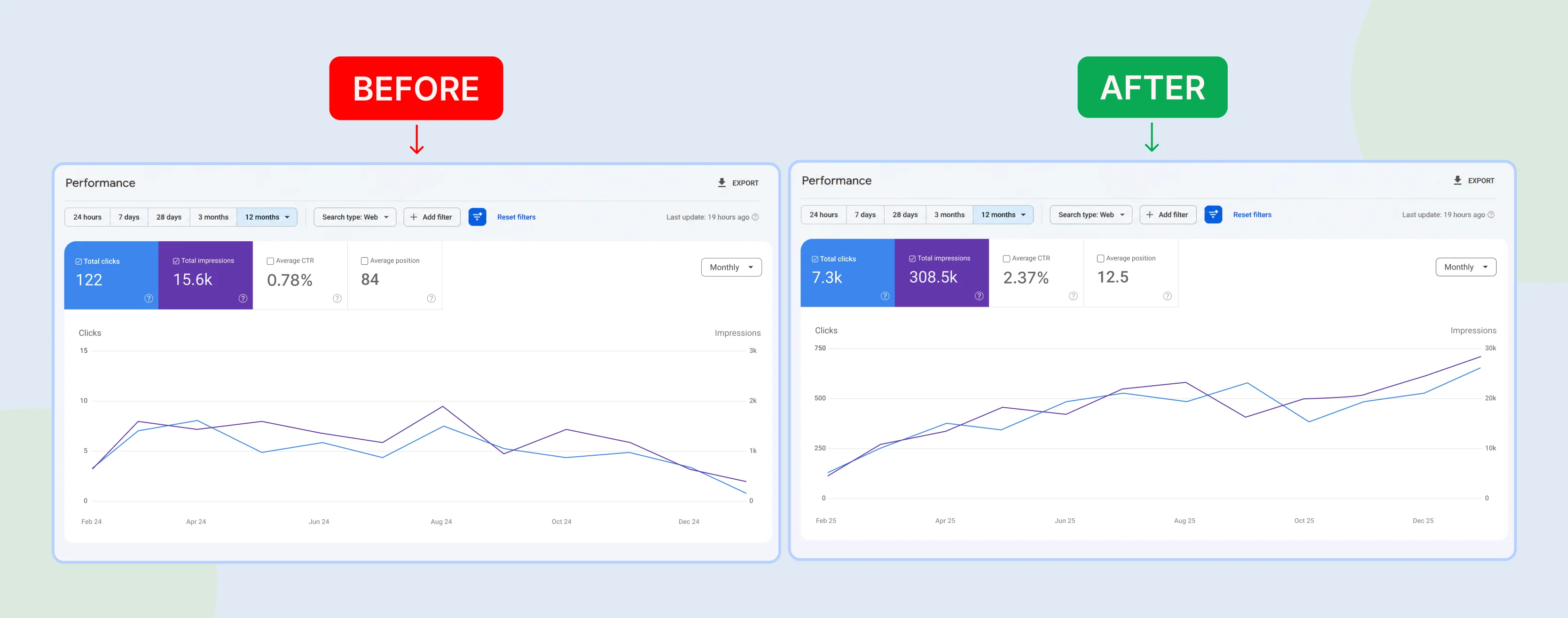Enable Average position in the Before panel
The image size is (1568, 618).
[x=365, y=261]
